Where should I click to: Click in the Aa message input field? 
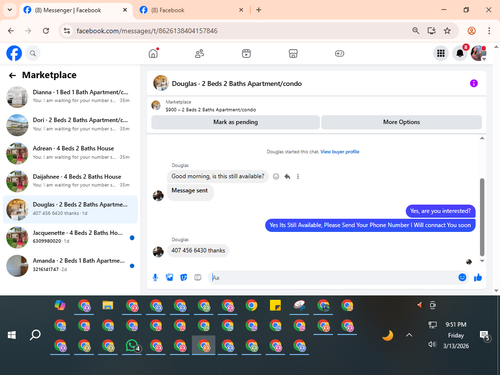point(333,277)
